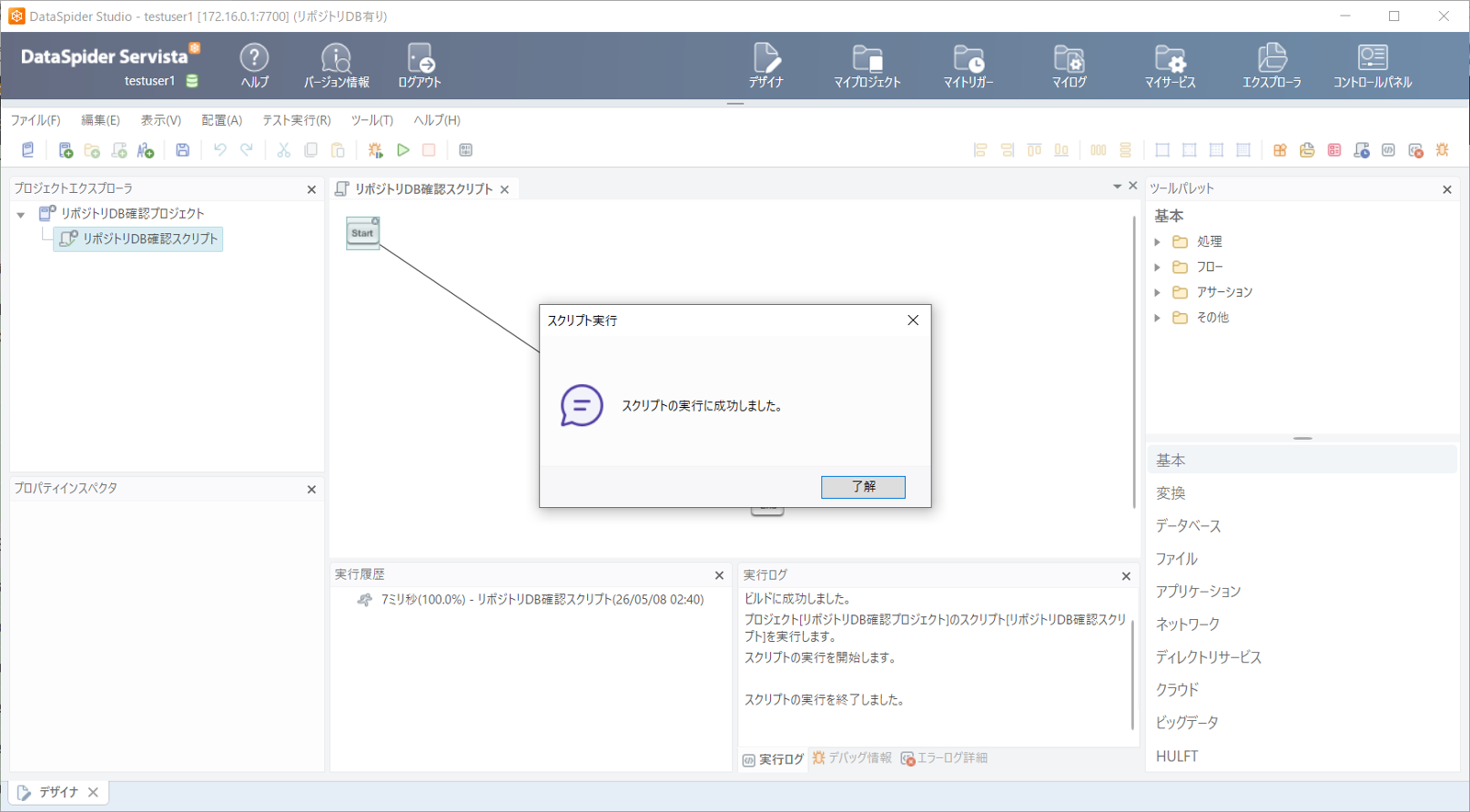This screenshot has width=1470, height=812.
Task: Open the ツール(T) menu
Action: (x=372, y=120)
